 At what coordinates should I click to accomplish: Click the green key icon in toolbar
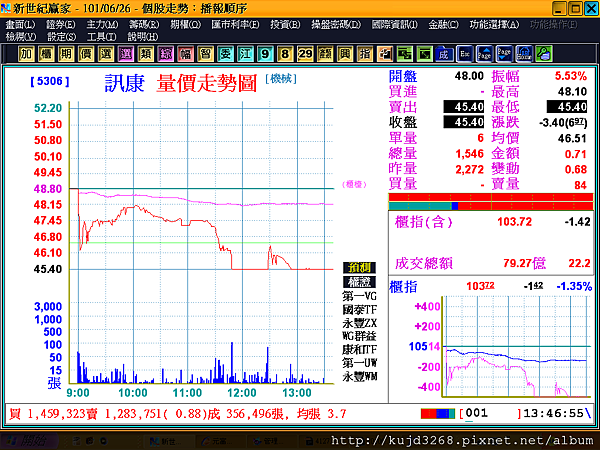click(x=544, y=54)
